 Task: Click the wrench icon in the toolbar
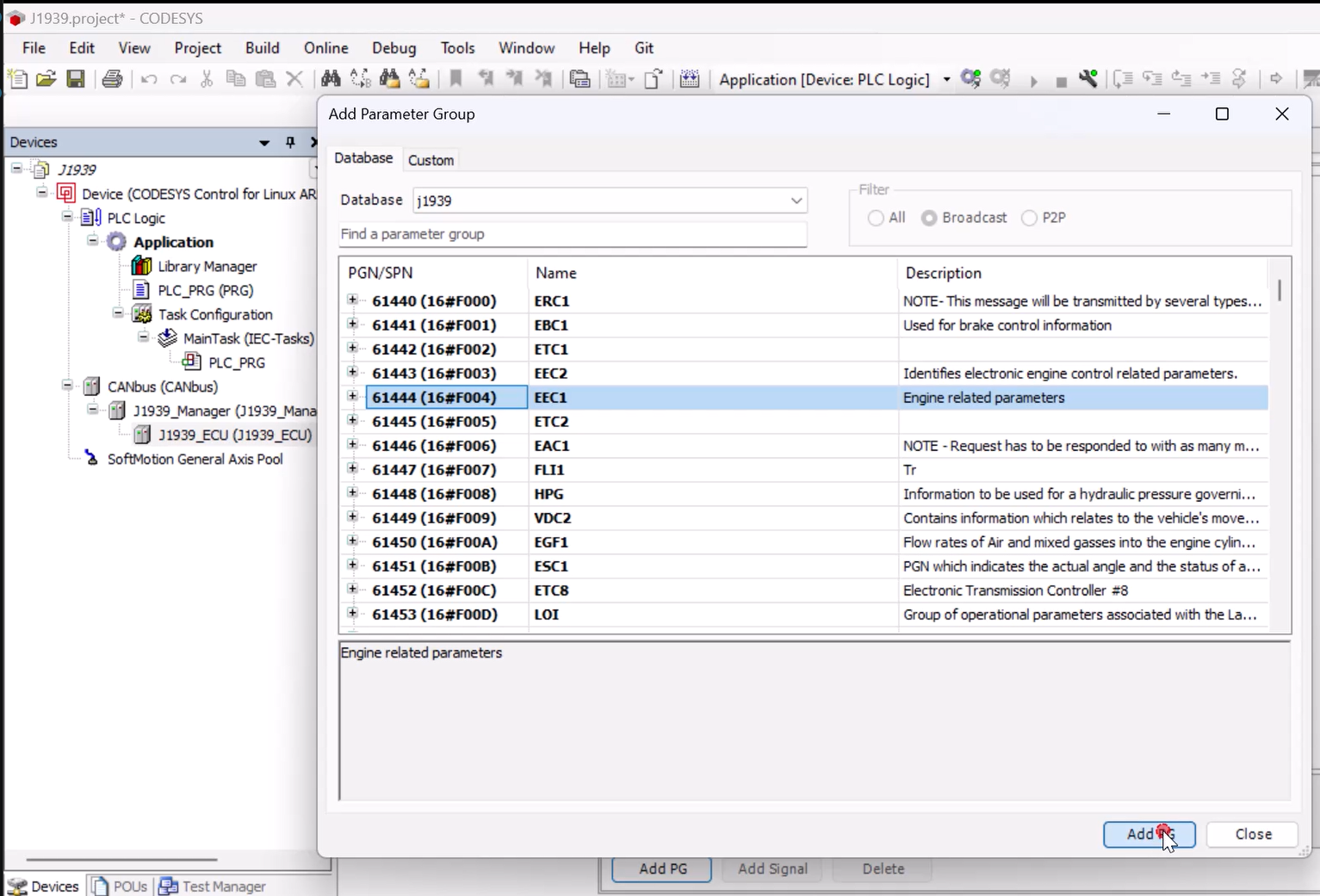pyautogui.click(x=1088, y=79)
